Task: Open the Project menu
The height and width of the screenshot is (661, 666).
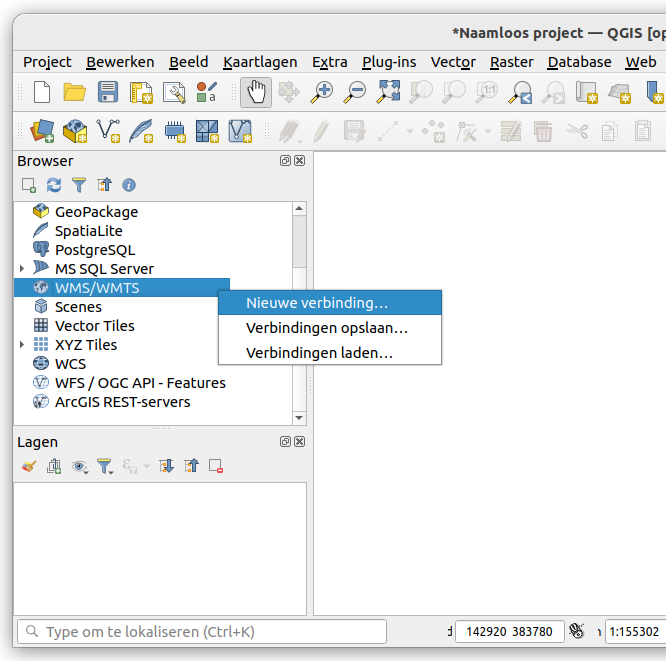Action: point(47,62)
